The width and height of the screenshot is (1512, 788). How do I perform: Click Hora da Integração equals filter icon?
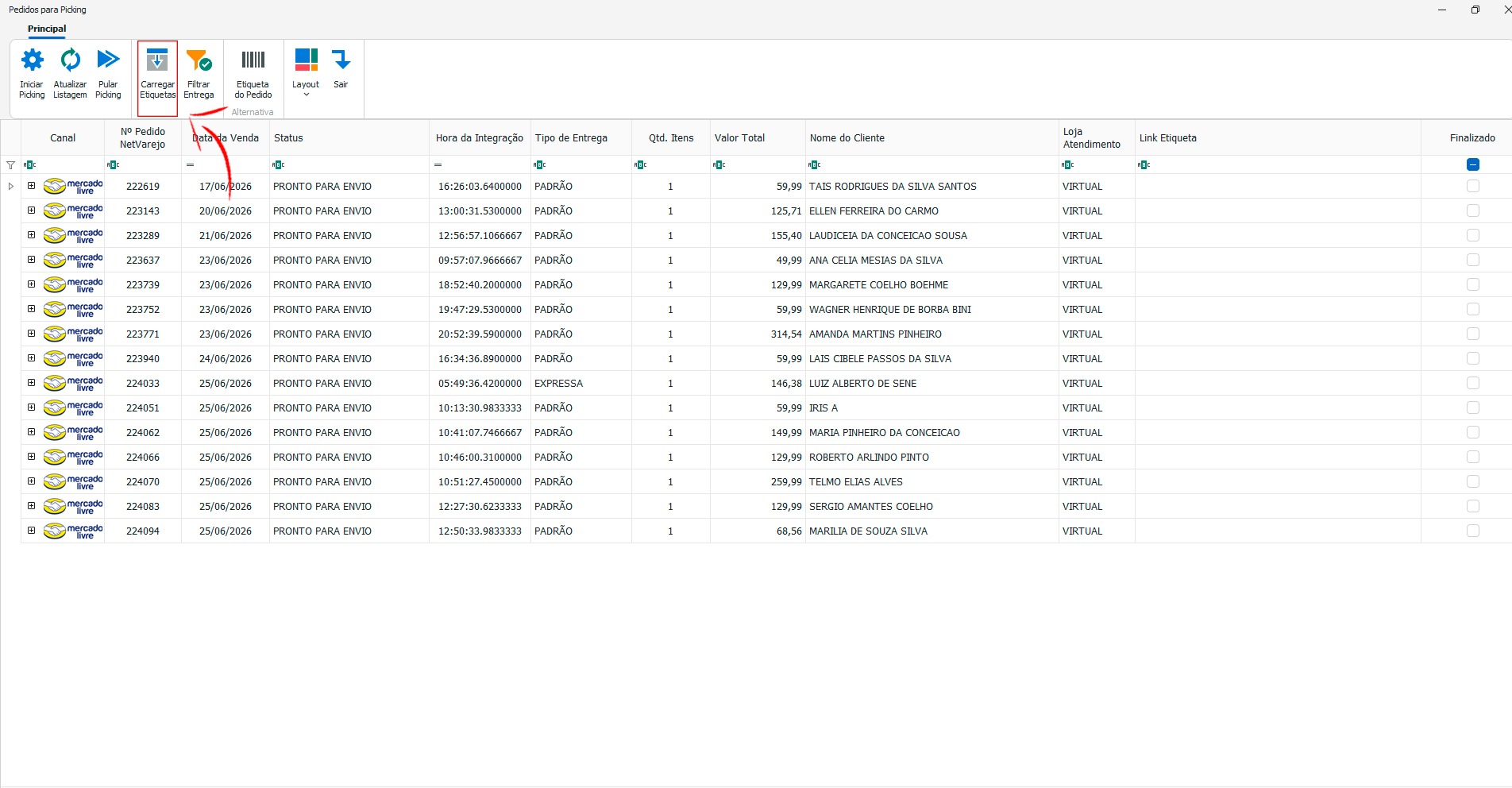(438, 165)
